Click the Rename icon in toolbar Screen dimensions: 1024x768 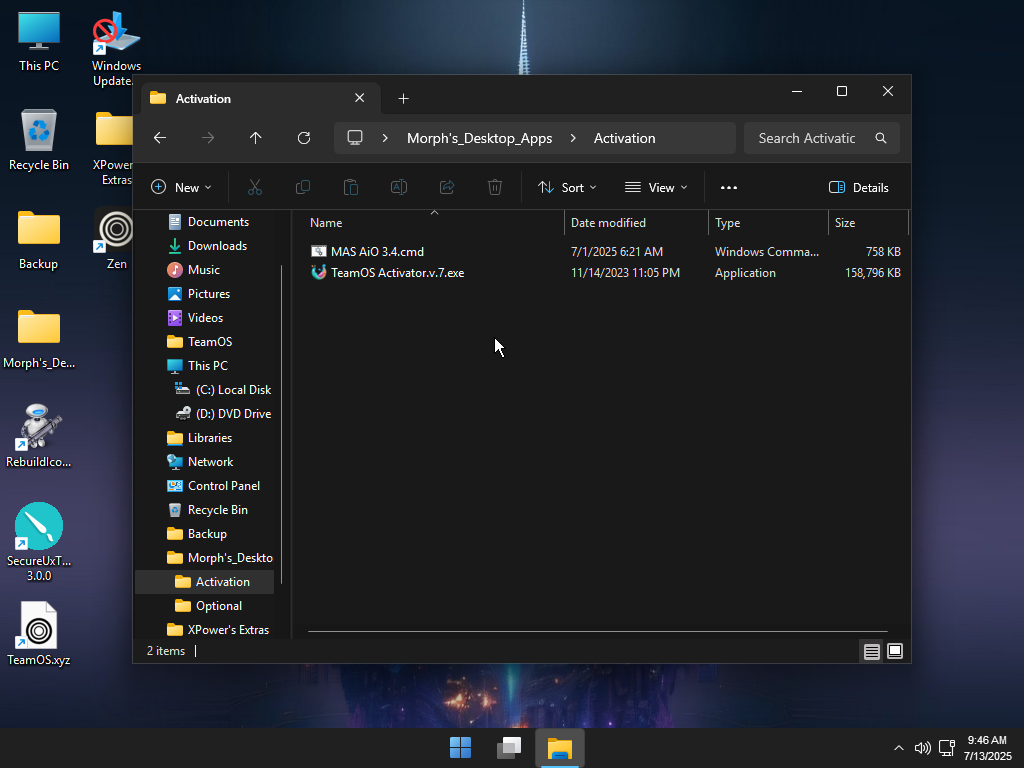(399, 187)
